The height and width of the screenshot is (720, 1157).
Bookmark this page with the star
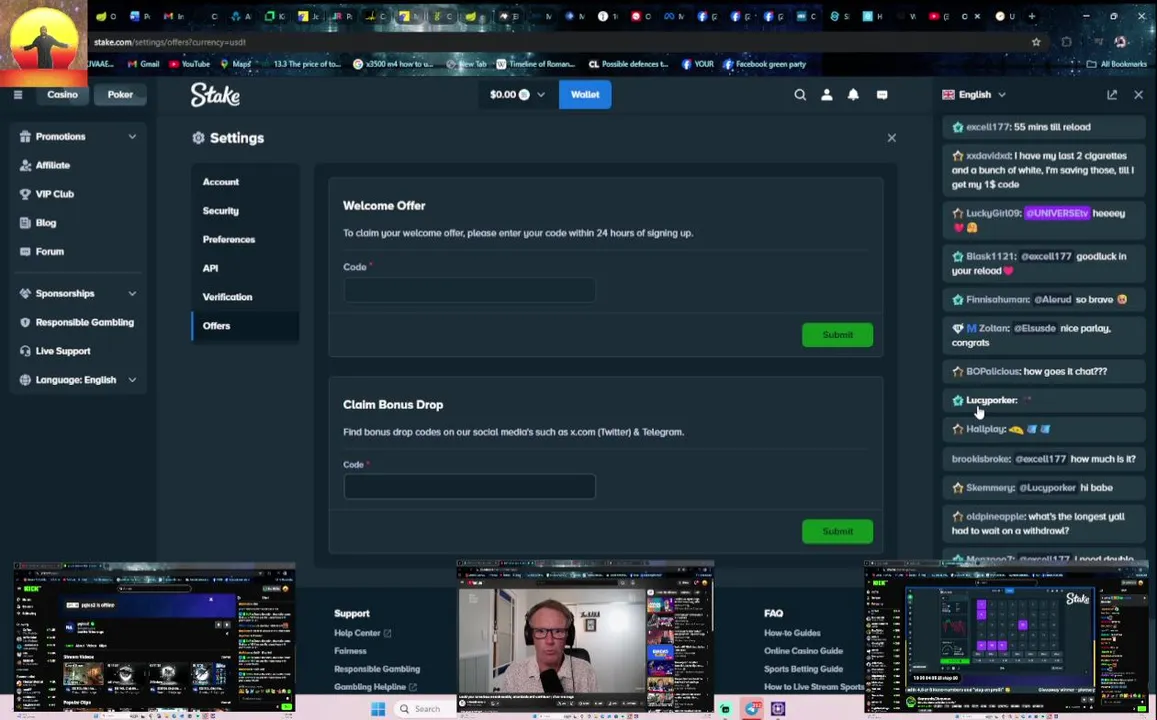[1036, 42]
